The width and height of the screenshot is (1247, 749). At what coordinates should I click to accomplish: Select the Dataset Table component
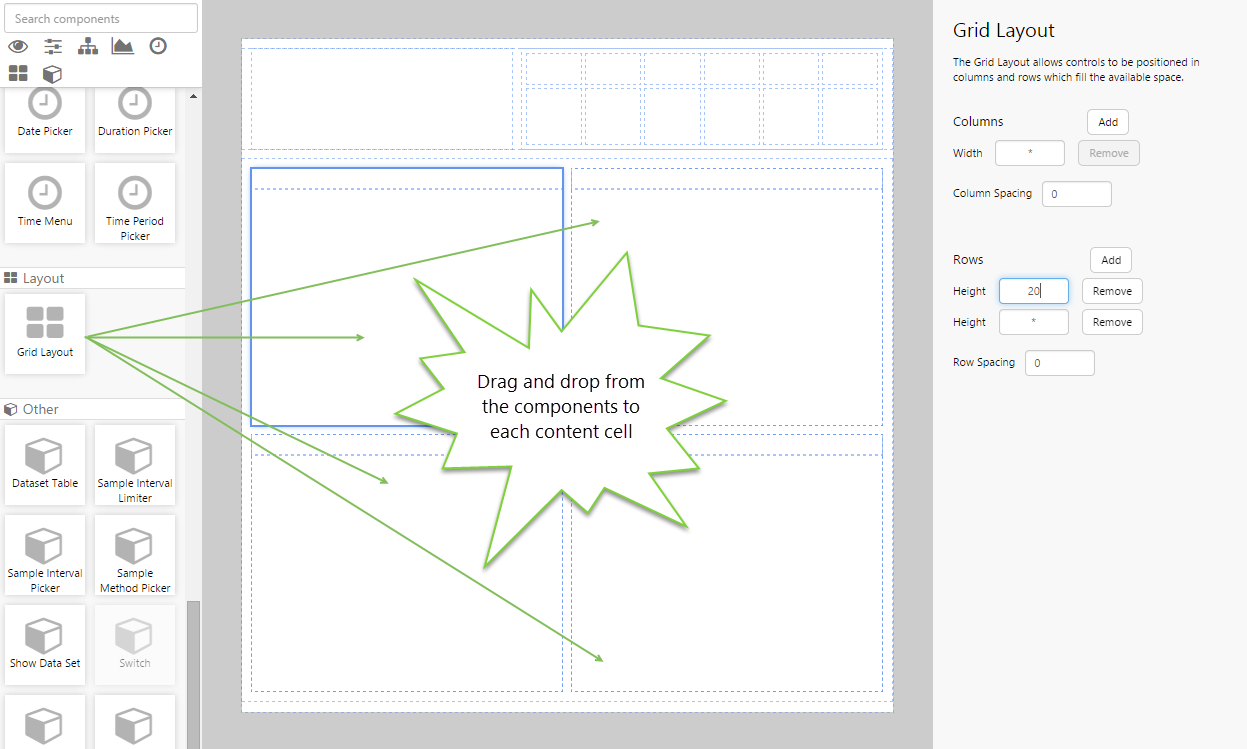coord(44,464)
